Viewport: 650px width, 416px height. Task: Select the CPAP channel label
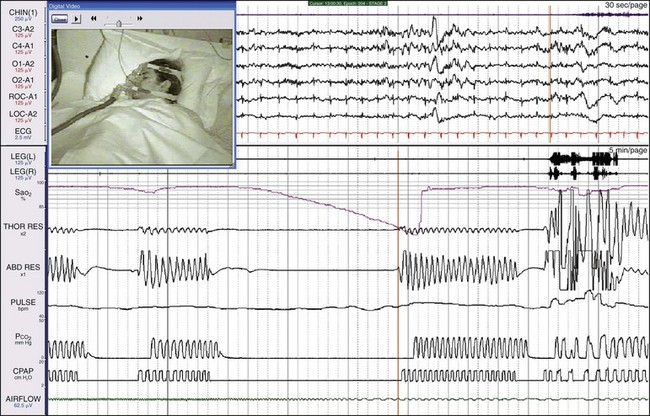tap(22, 371)
